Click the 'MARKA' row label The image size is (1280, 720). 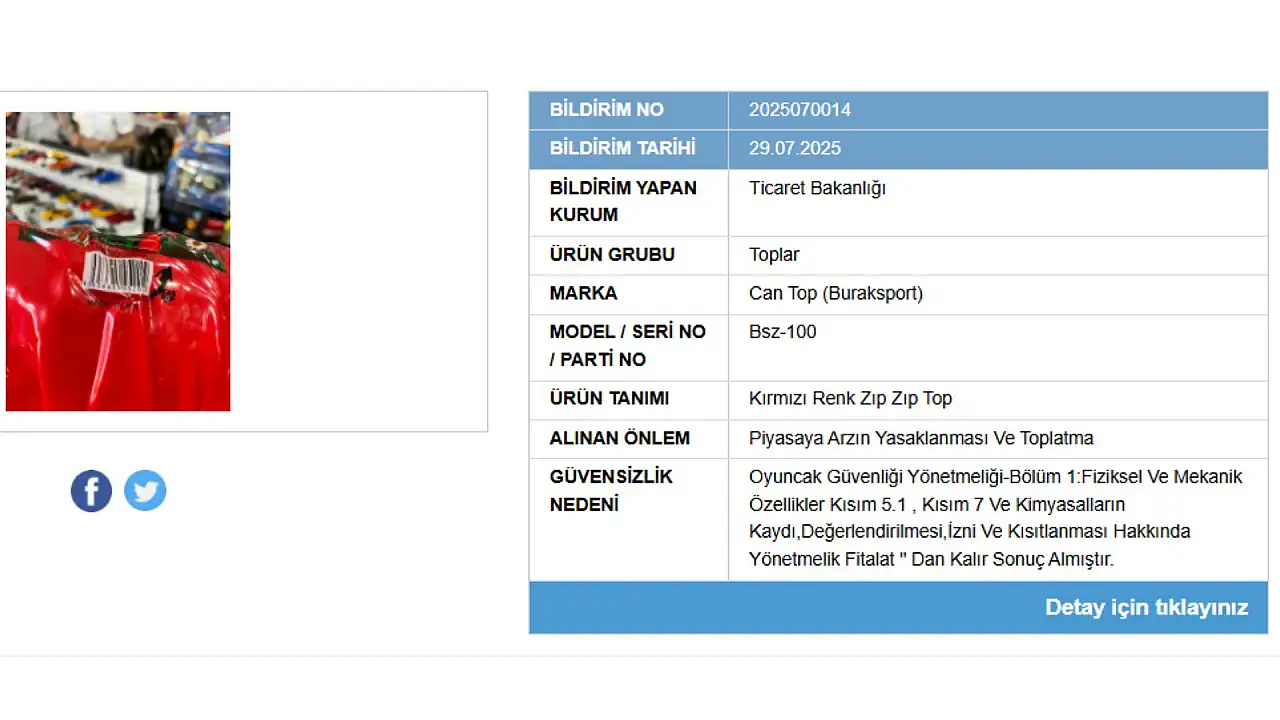click(583, 294)
